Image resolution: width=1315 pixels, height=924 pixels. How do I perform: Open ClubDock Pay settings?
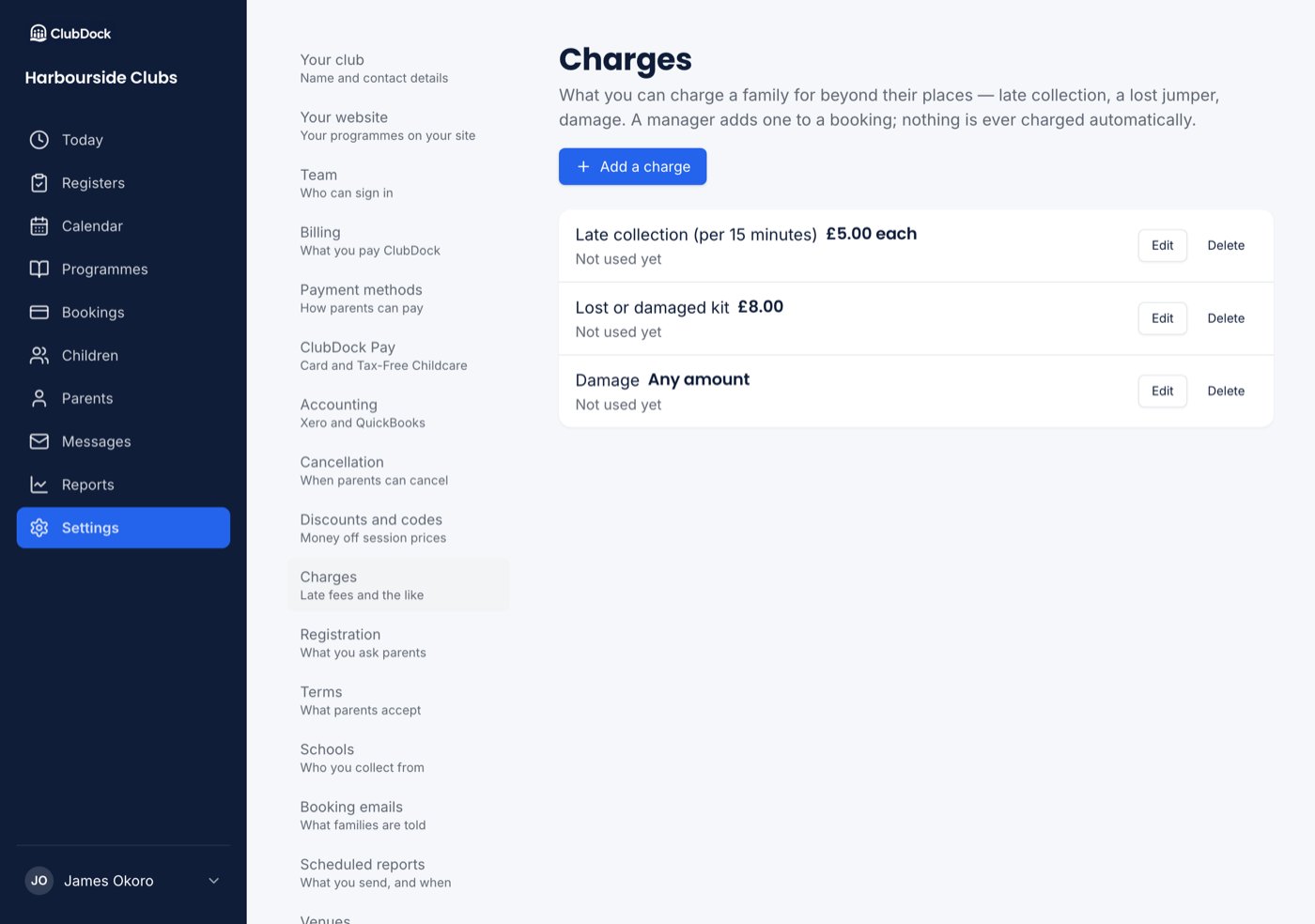(x=398, y=356)
